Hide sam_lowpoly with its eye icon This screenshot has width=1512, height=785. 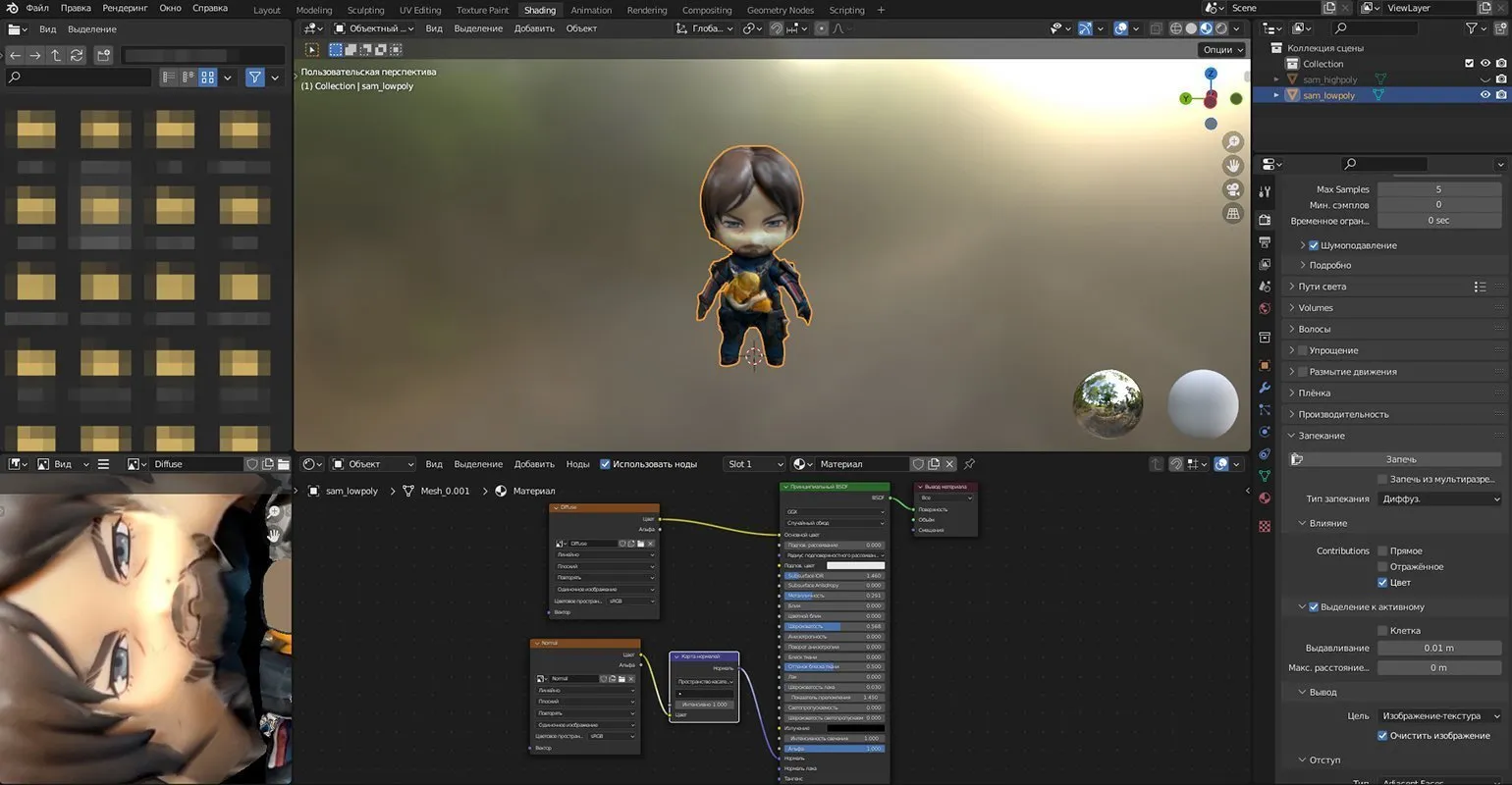(1485, 95)
